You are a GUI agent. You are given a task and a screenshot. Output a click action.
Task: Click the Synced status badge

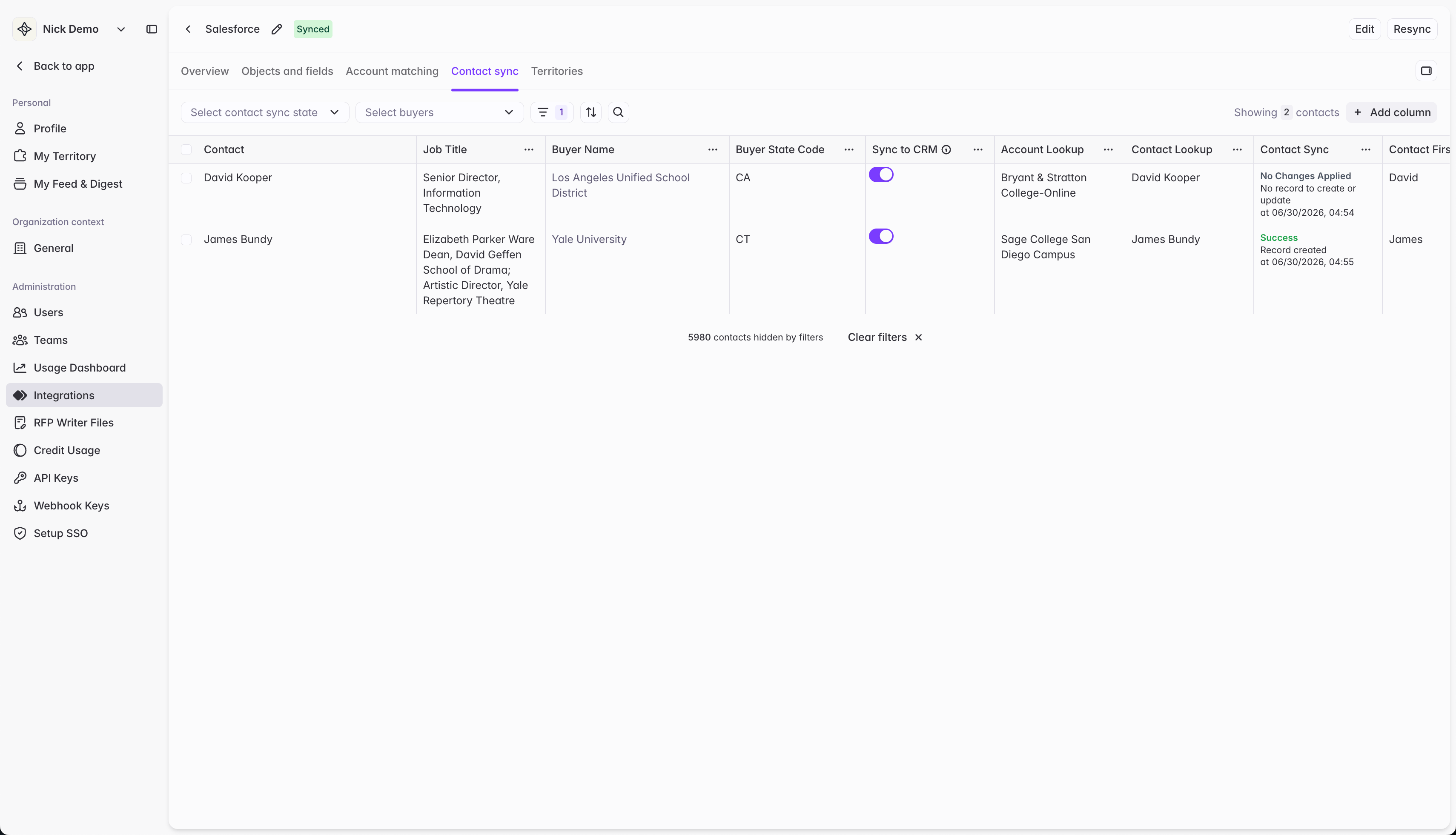coord(312,29)
